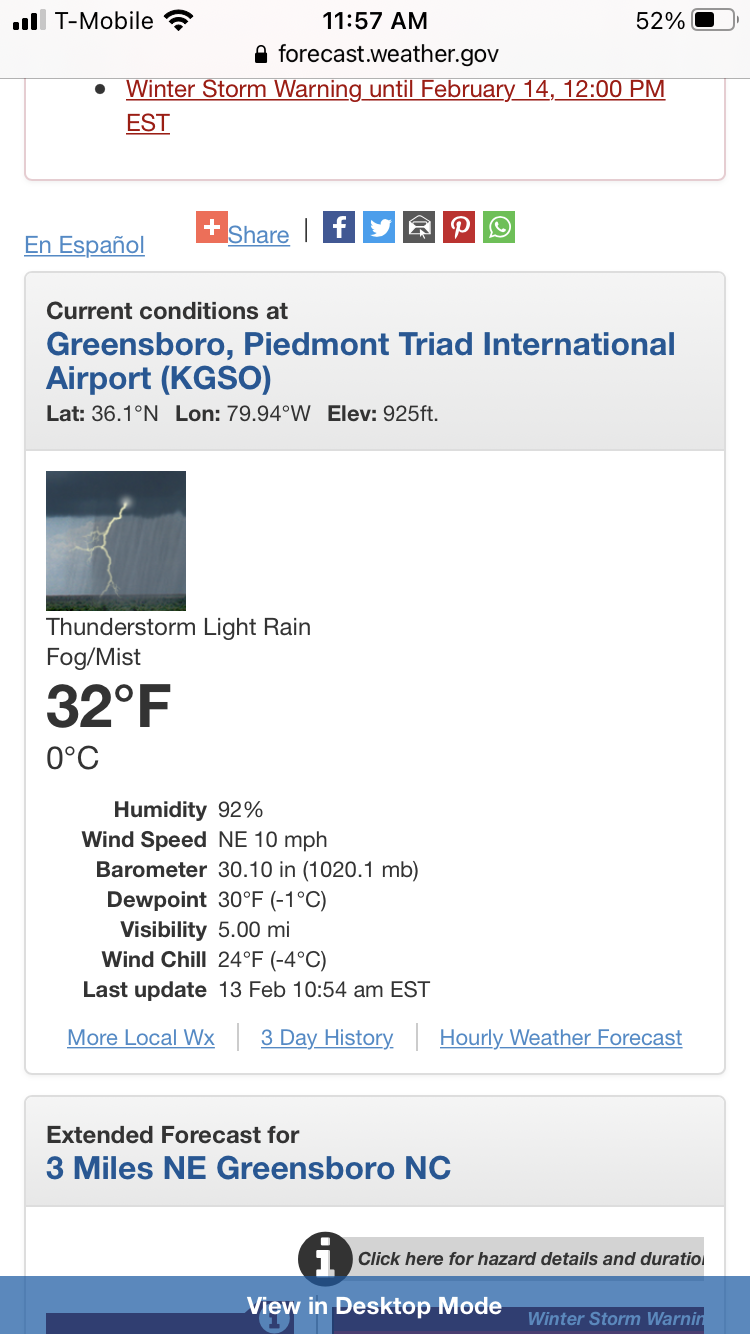Viewport: 750px width, 1334px height.
Task: Open Winter Storm Warning alert link
Action: (395, 106)
